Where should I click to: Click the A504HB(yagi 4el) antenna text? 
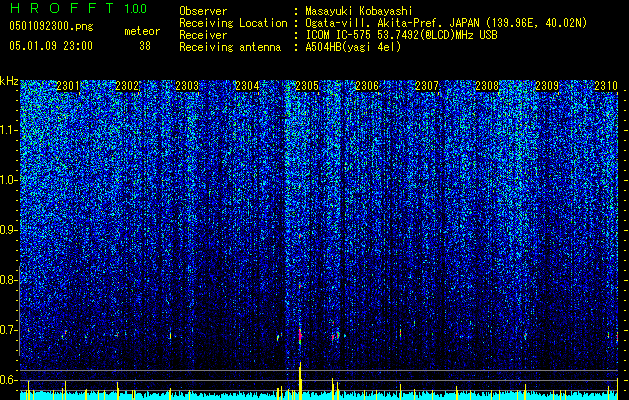pyautogui.click(x=353, y=47)
